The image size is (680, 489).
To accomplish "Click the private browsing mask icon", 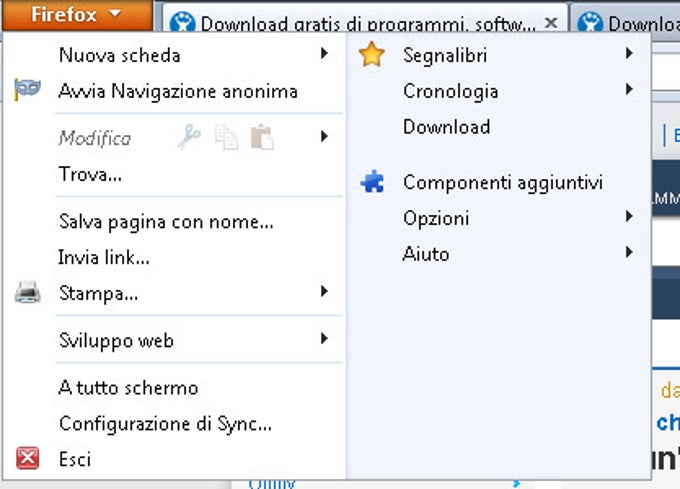I will pyautogui.click(x=27, y=89).
